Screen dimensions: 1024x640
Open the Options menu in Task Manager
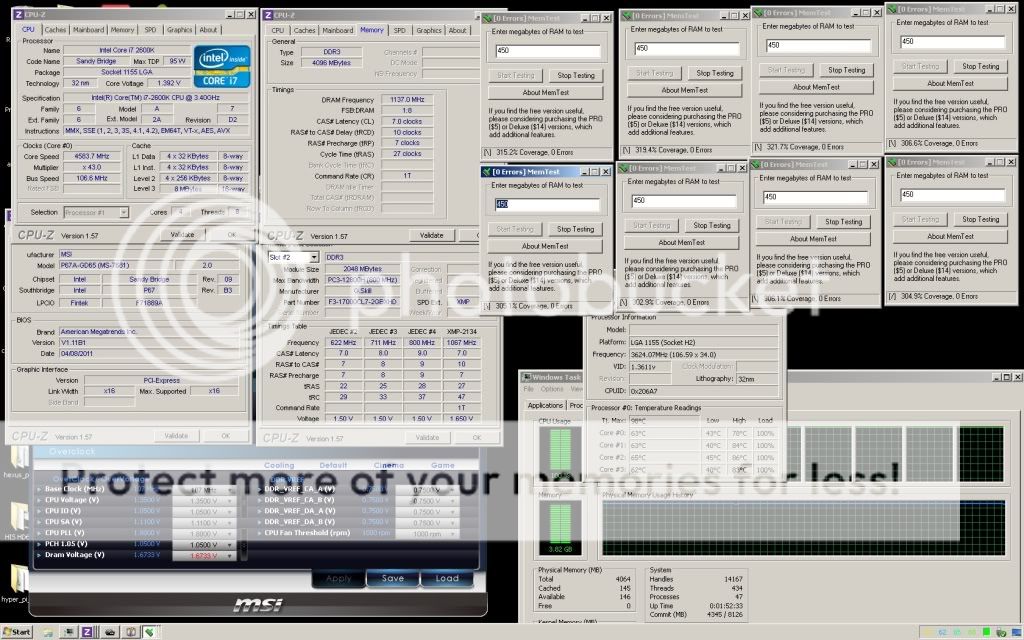click(553, 389)
